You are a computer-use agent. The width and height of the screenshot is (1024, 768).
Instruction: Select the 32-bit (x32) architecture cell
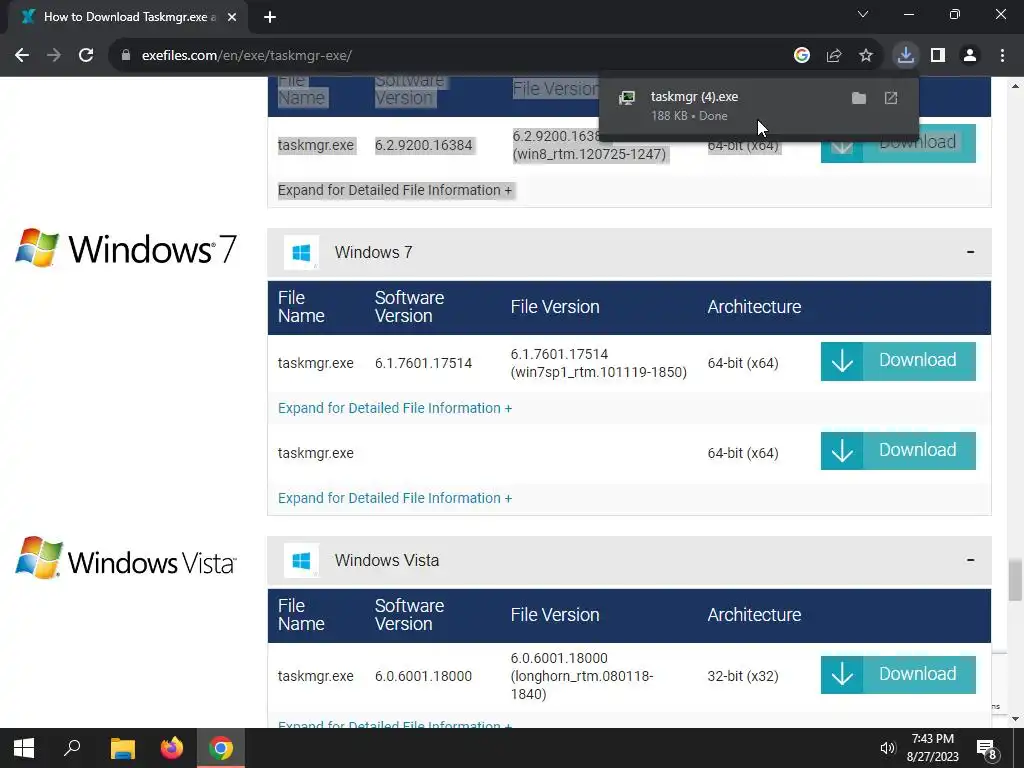(743, 676)
